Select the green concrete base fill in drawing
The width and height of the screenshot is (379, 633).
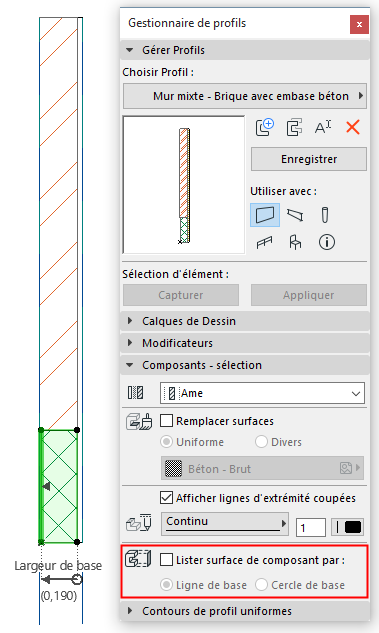tap(59, 486)
